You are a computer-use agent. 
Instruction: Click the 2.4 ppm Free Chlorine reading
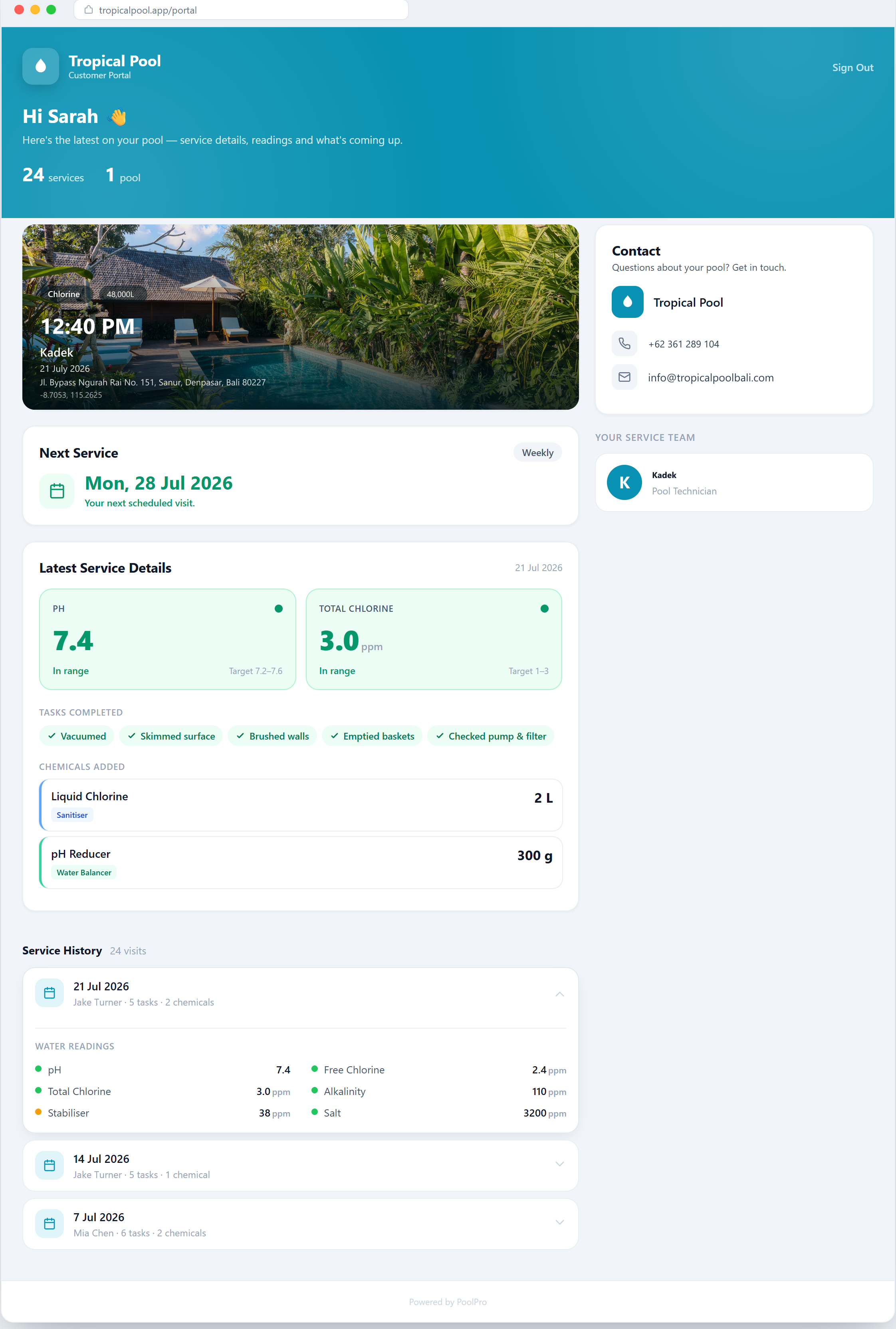coord(549,1069)
